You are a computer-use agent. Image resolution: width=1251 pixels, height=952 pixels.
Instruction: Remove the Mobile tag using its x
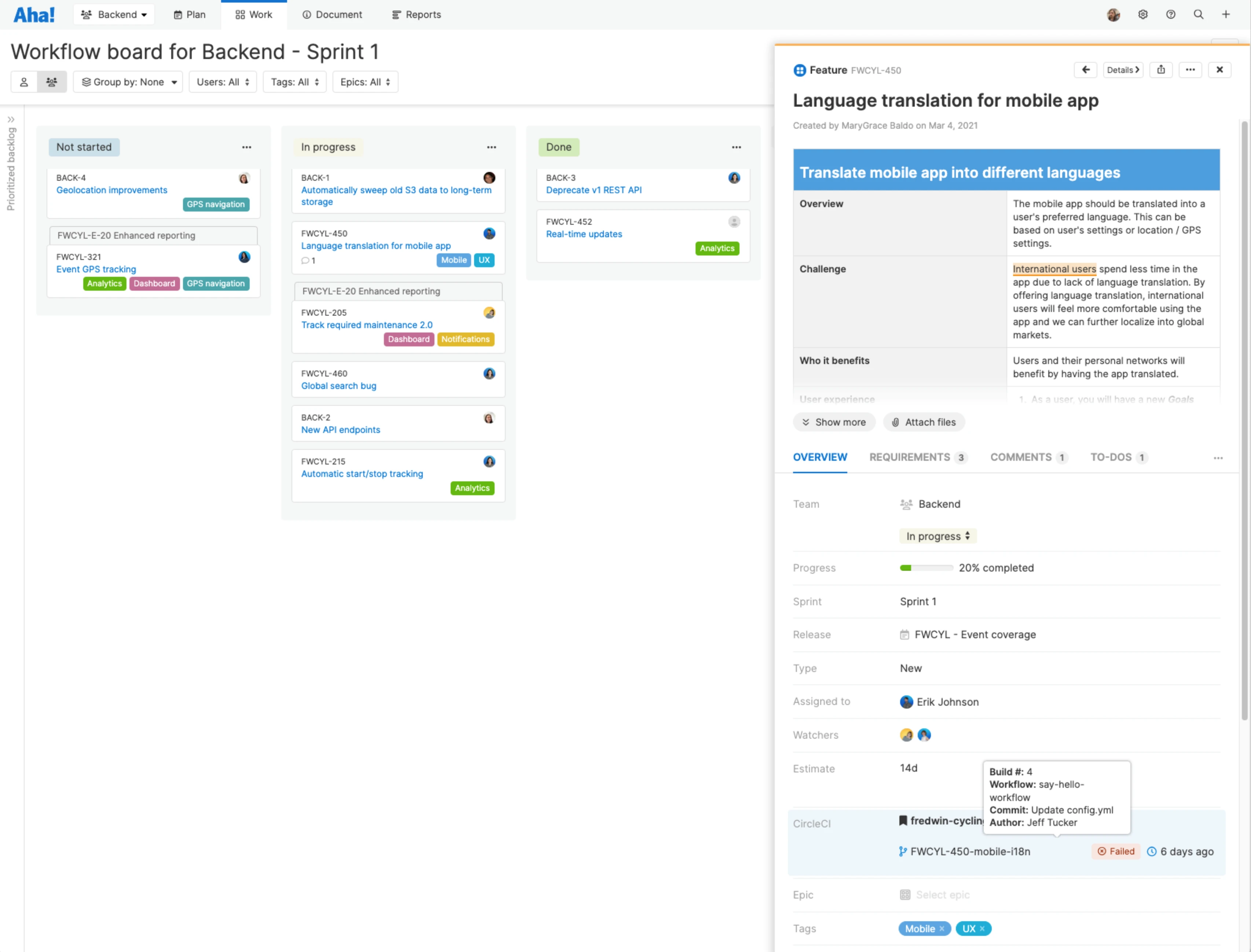pyautogui.click(x=942, y=929)
